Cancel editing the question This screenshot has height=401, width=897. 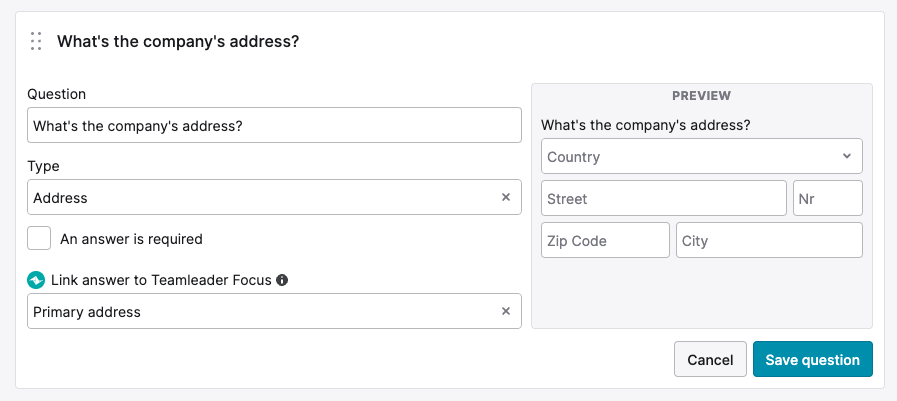(x=710, y=359)
